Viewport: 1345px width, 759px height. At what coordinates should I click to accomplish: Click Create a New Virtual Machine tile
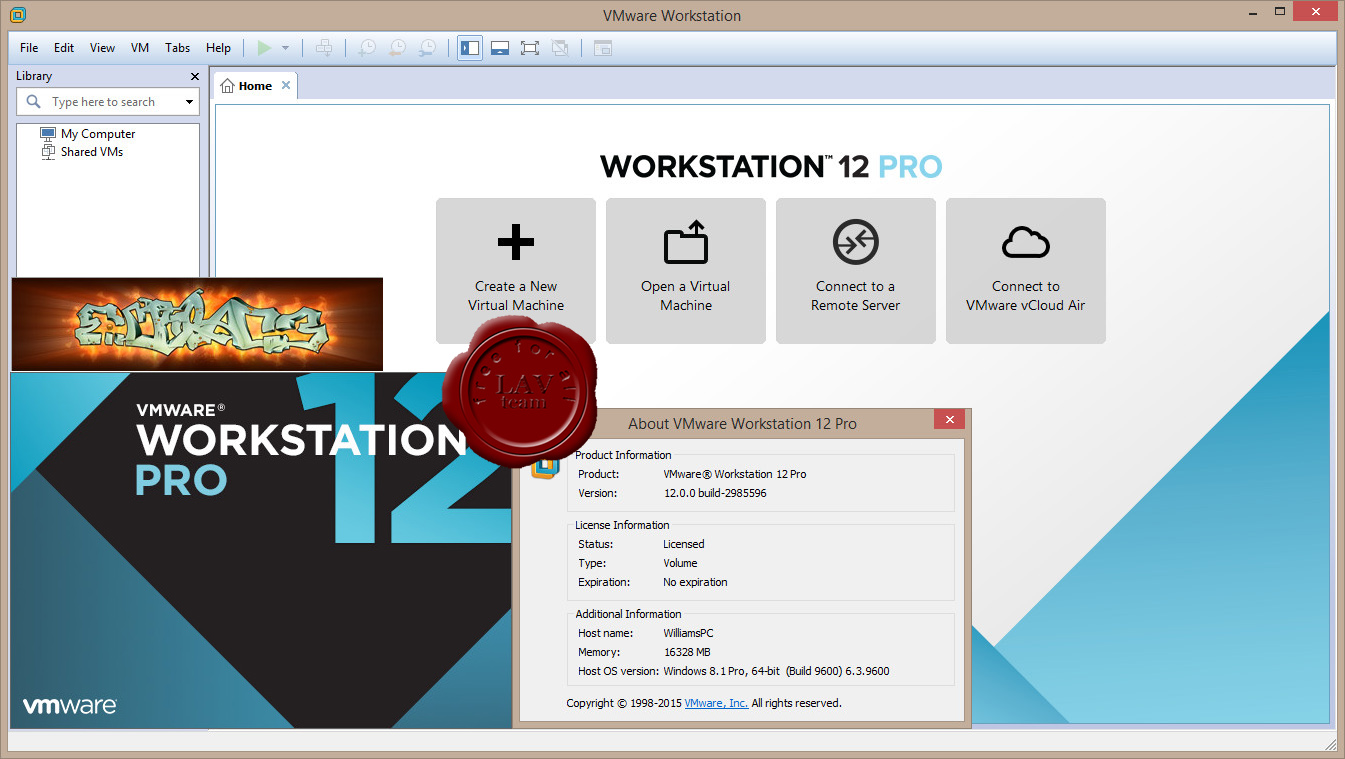[516, 271]
